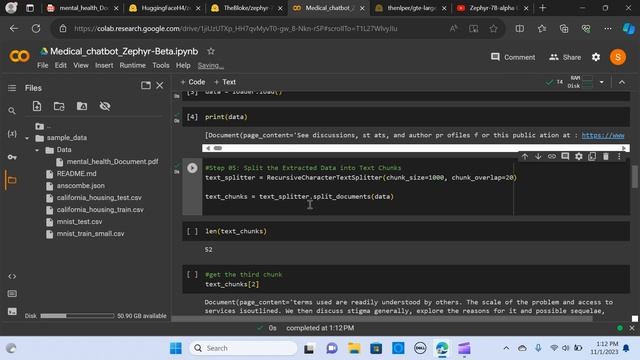Screen dimensions: 640x360
Task: Open runtime connection options dropdown
Action: click(x=602, y=82)
